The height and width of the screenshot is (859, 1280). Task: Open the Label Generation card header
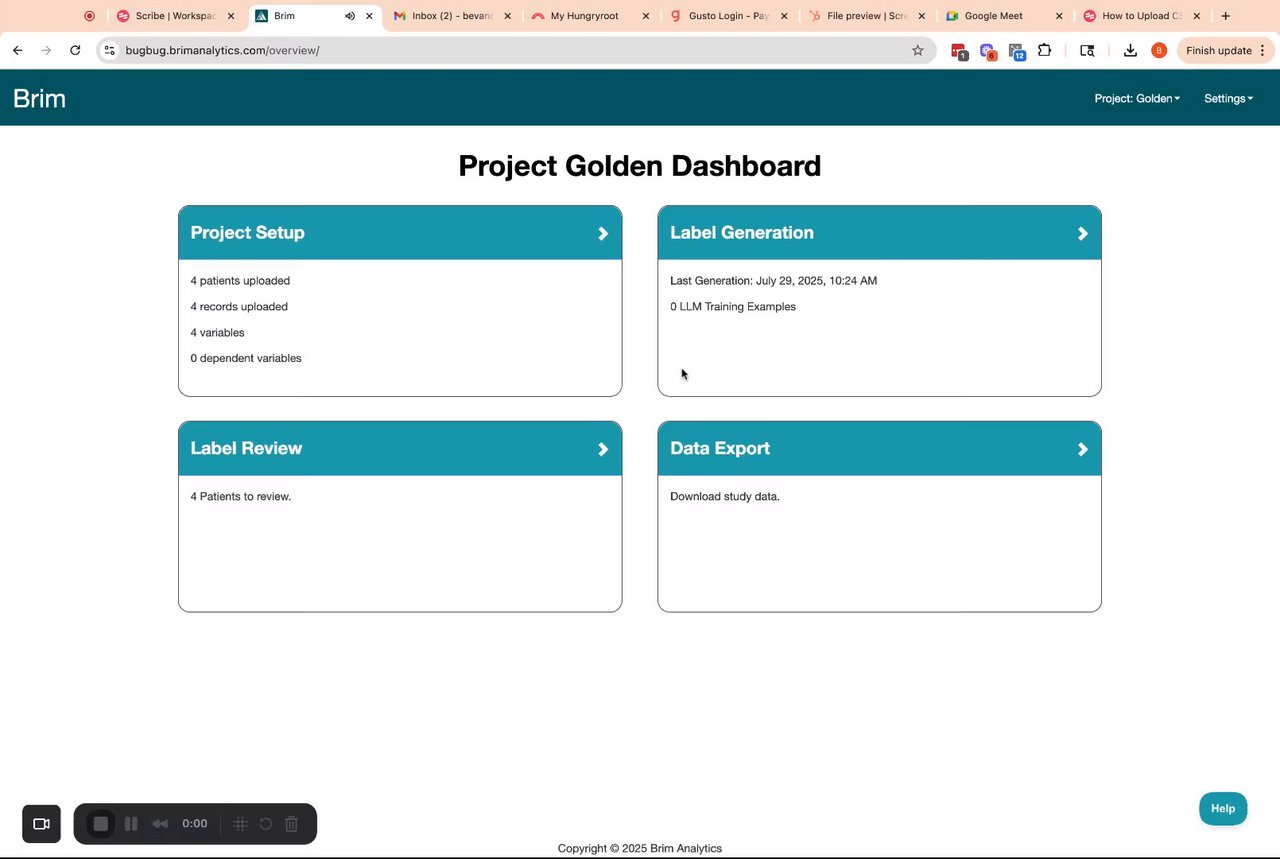880,233
